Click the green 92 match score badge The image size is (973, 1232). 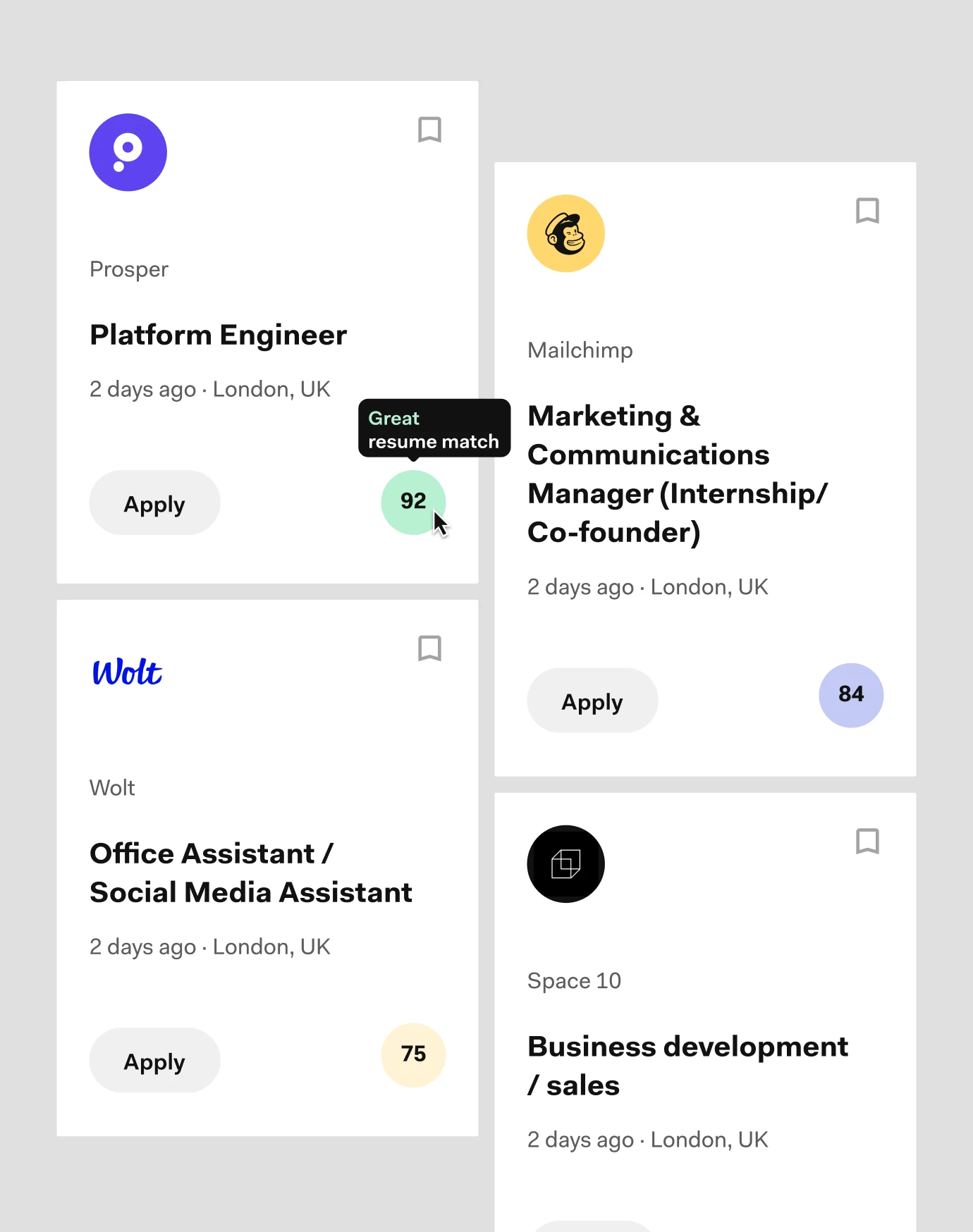[413, 502]
